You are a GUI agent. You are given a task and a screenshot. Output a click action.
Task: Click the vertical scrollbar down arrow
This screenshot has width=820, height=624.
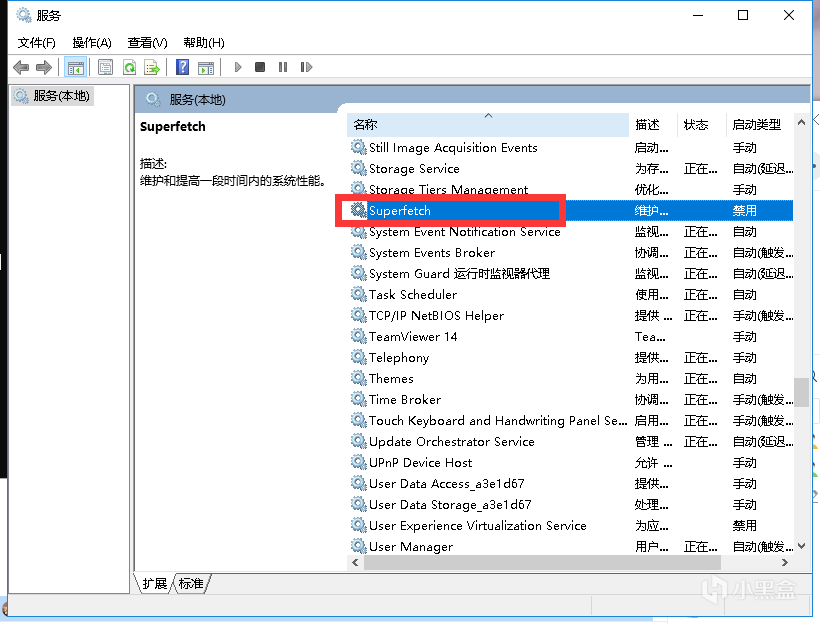pos(801,546)
